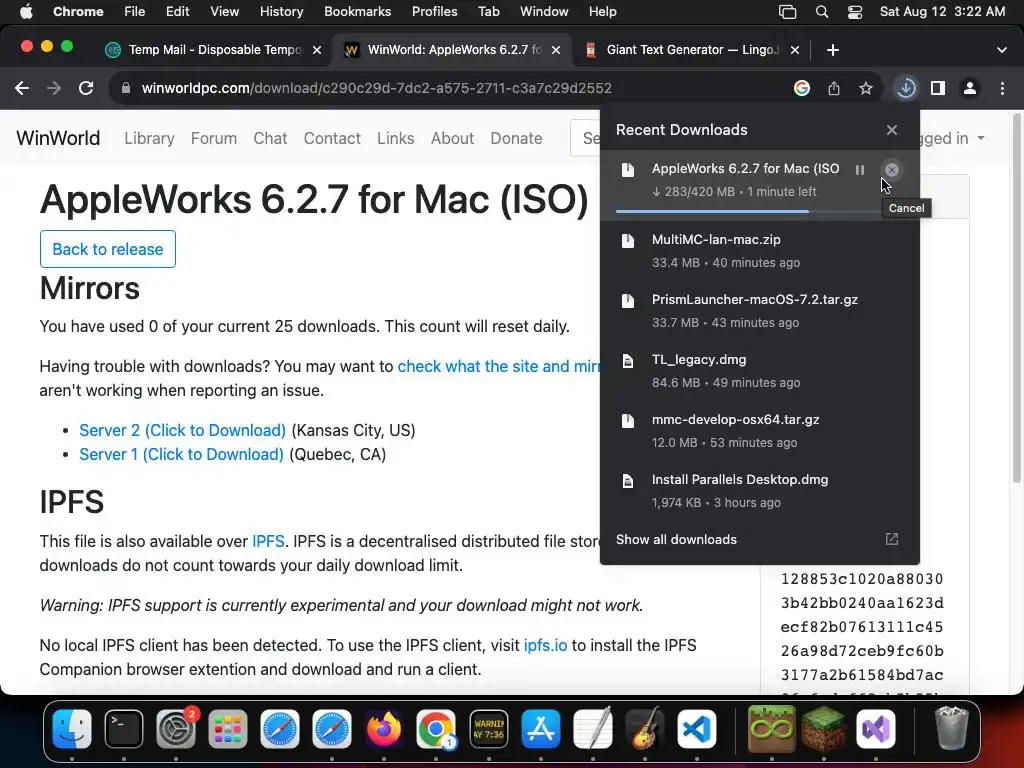
Task: Switch to the Temp Mail tab
Action: click(x=214, y=50)
